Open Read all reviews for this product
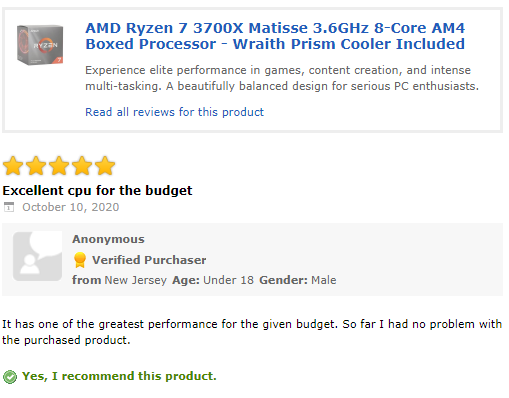Screen dimensions: 509x398 pyautogui.click(x=174, y=112)
